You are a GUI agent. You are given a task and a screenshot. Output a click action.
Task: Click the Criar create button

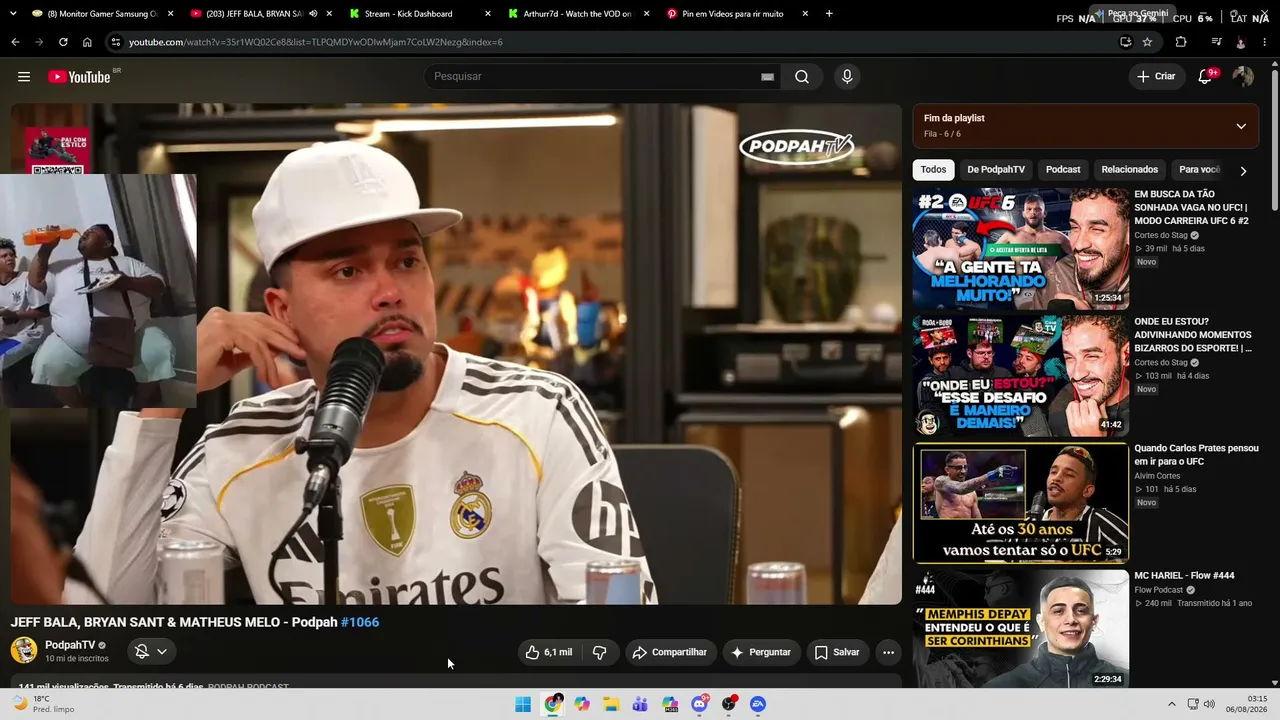(x=1156, y=77)
